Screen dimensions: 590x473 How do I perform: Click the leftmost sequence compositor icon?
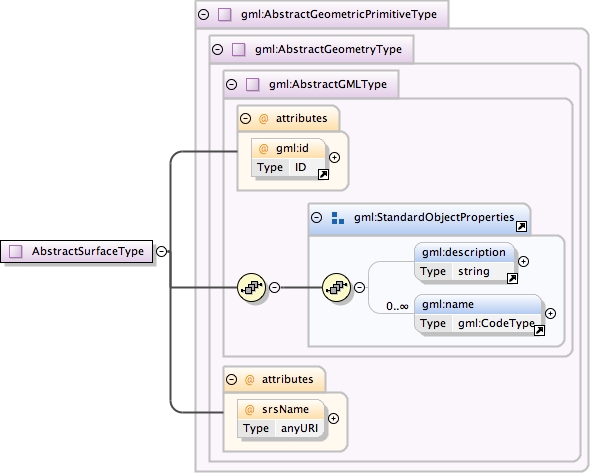(x=251, y=287)
